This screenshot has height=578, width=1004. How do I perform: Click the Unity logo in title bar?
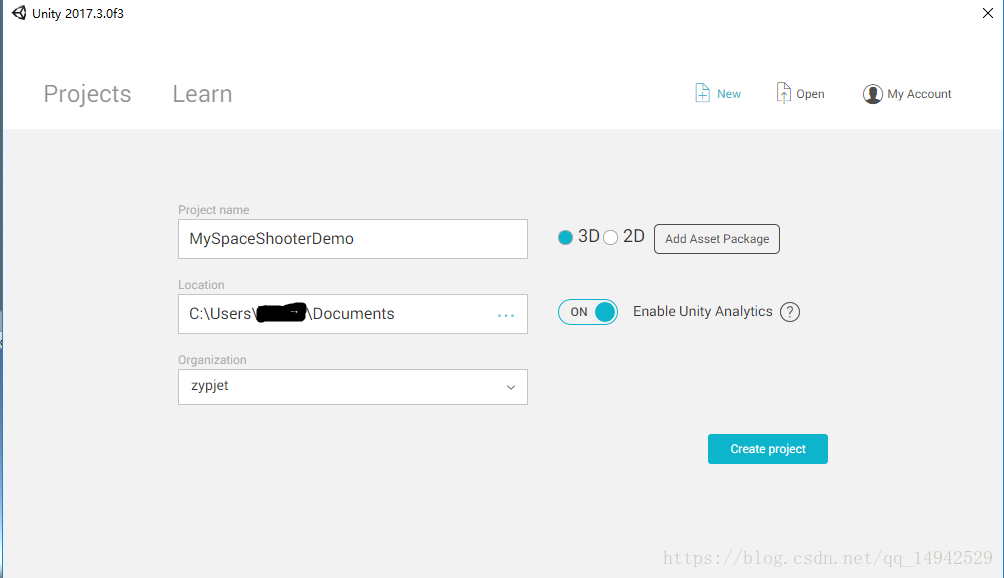[x=19, y=13]
